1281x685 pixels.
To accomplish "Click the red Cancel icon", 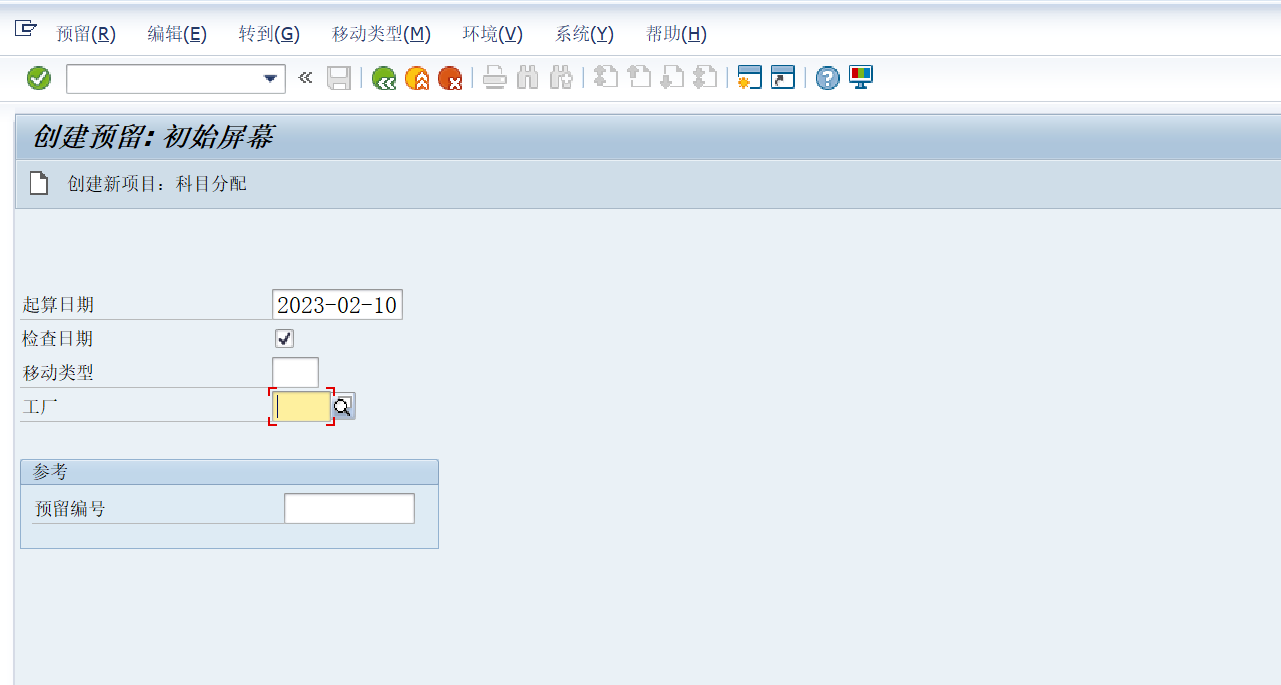I will pos(450,78).
